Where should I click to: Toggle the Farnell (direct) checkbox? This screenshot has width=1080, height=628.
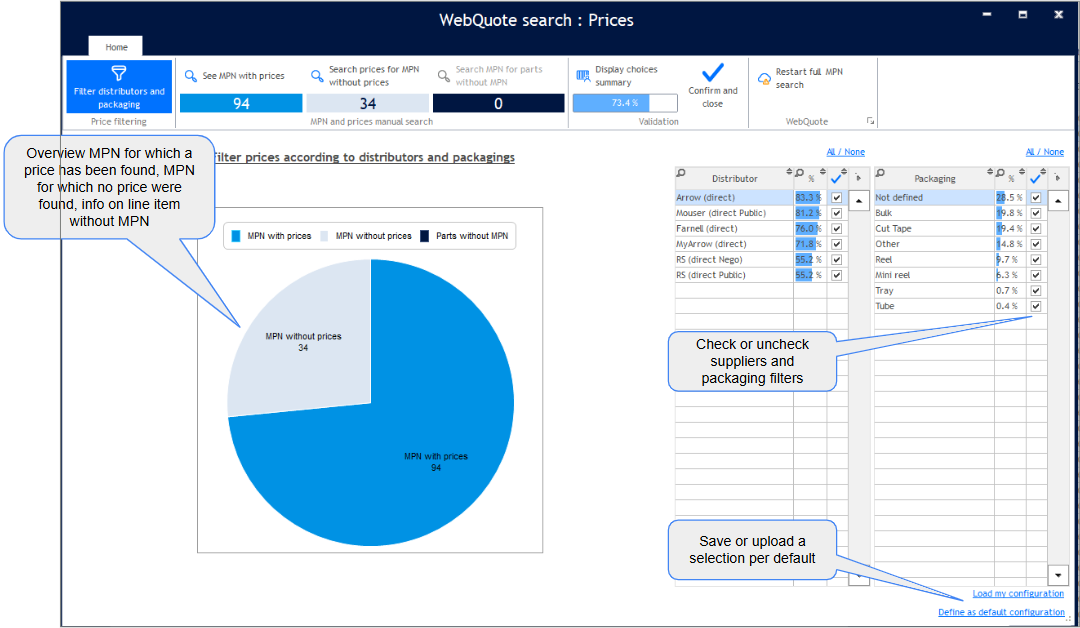(836, 229)
